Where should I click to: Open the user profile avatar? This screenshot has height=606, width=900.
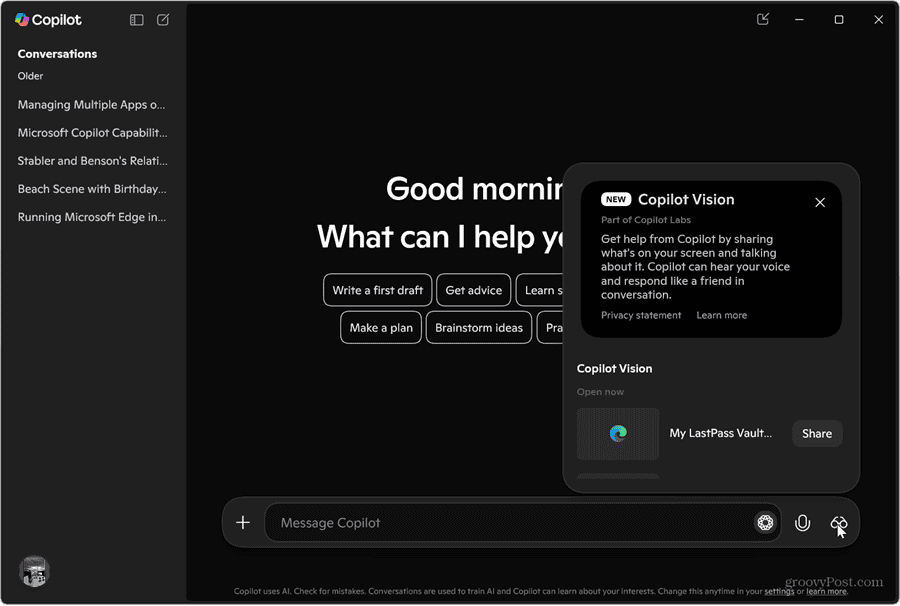34,572
